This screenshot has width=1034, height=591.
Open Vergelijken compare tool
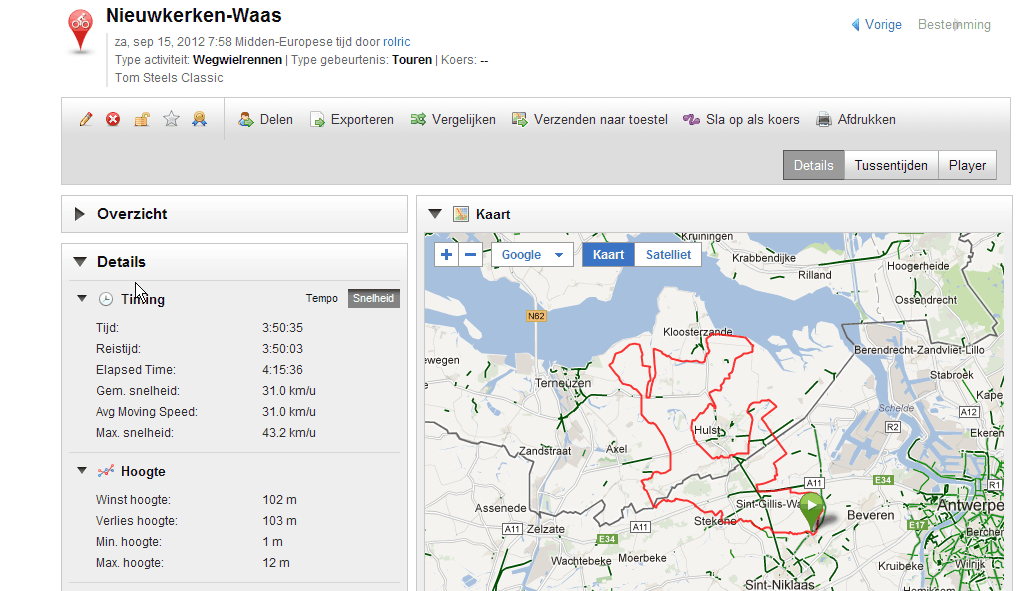453,119
